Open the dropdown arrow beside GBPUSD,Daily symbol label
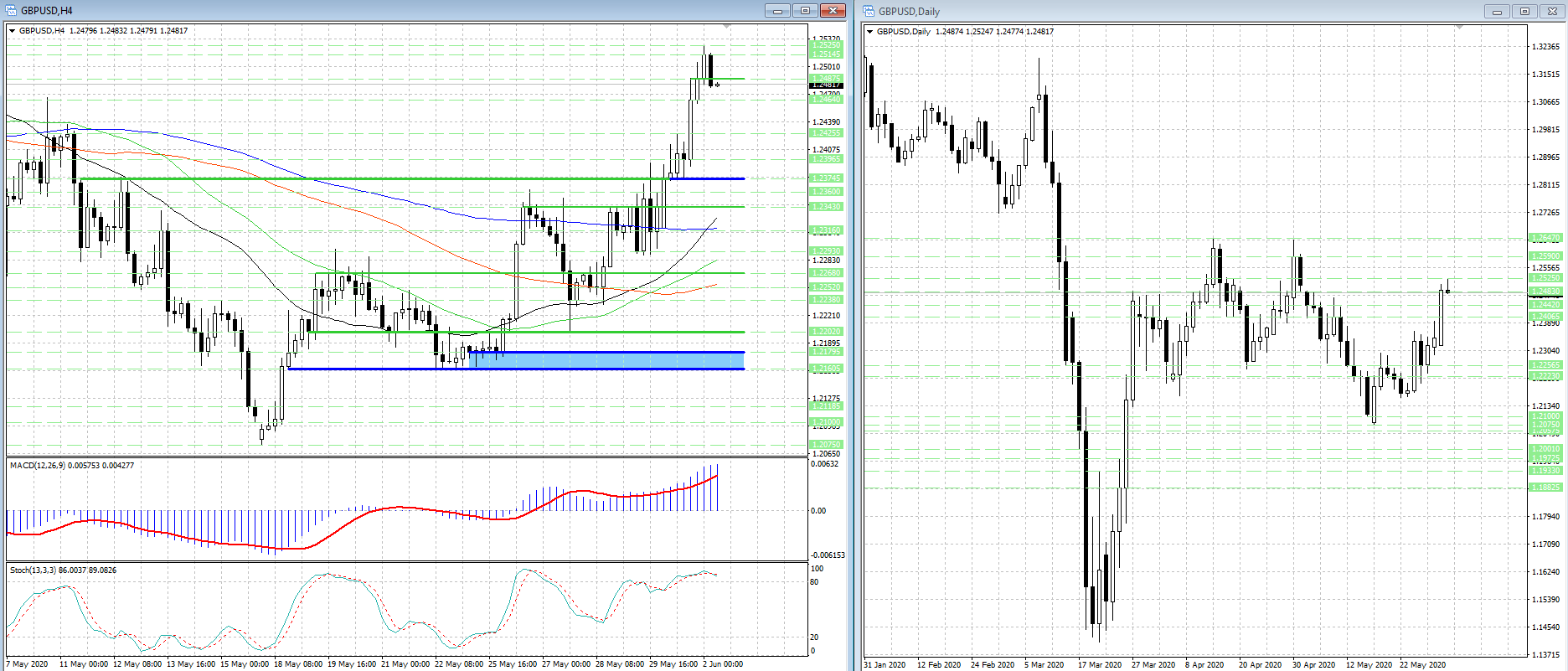Viewport: 1568px width, 671px height. 870,32
